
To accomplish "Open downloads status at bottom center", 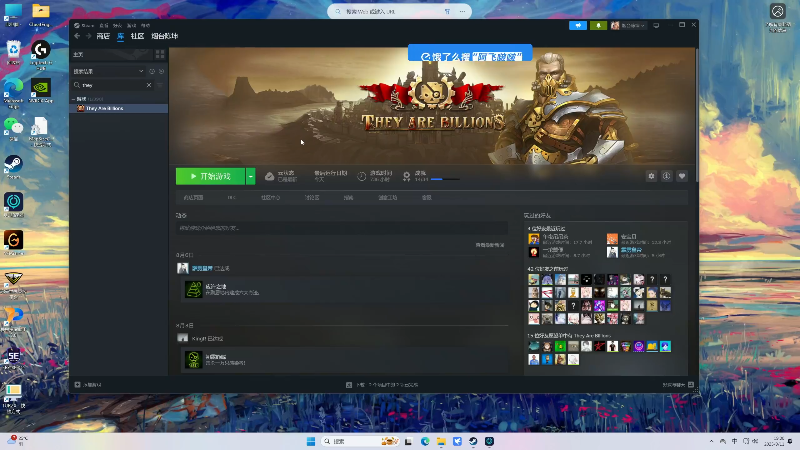I will (382, 385).
